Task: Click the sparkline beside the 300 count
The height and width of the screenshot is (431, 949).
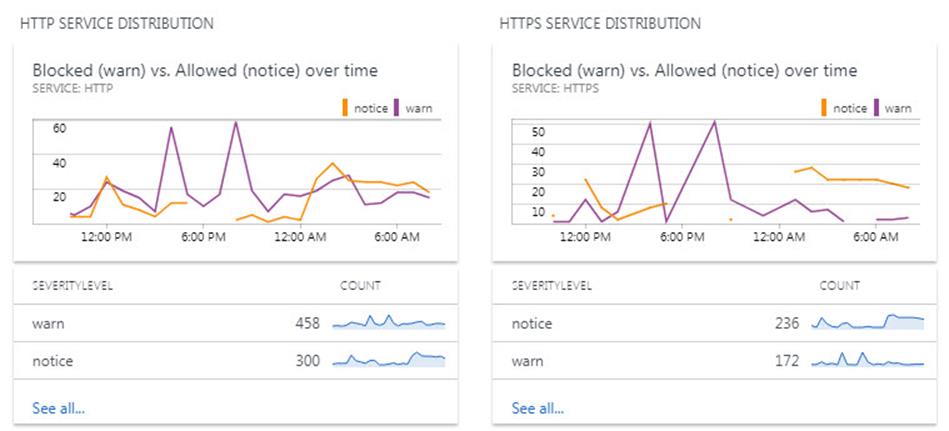Action: pyautogui.click(x=389, y=360)
